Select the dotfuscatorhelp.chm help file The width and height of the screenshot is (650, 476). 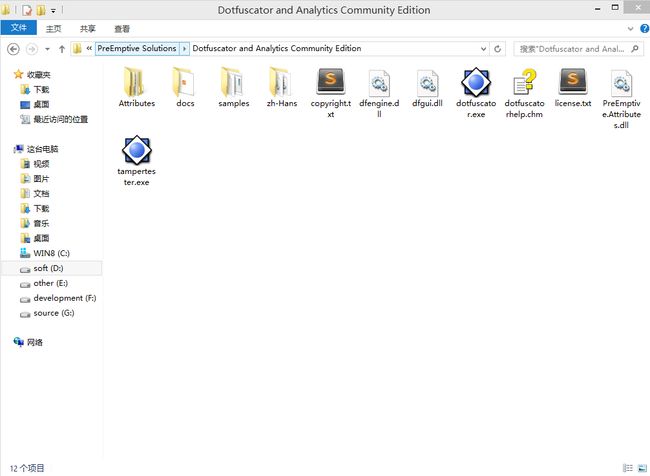click(x=524, y=94)
